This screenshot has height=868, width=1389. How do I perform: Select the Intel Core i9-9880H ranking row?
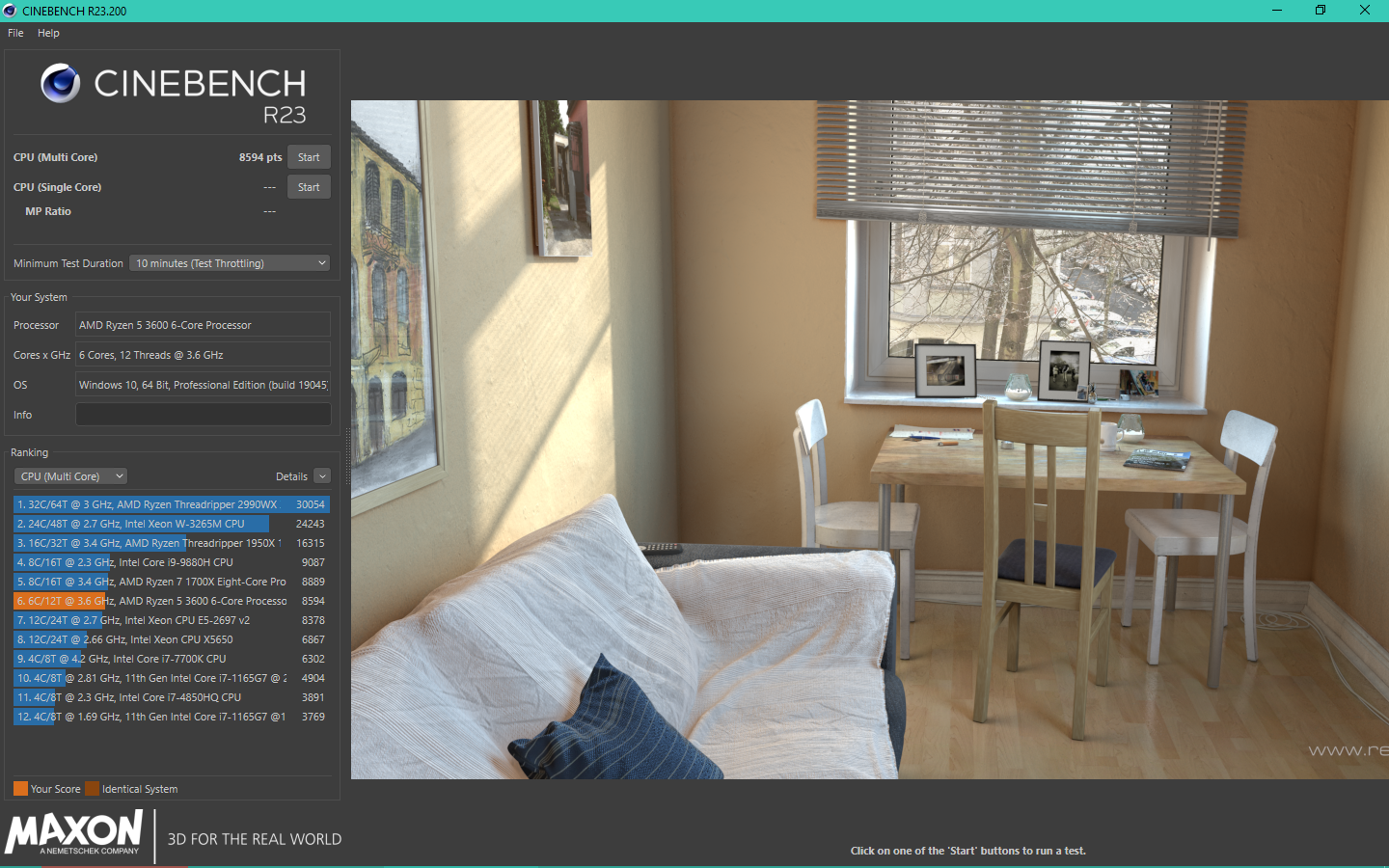[172, 562]
